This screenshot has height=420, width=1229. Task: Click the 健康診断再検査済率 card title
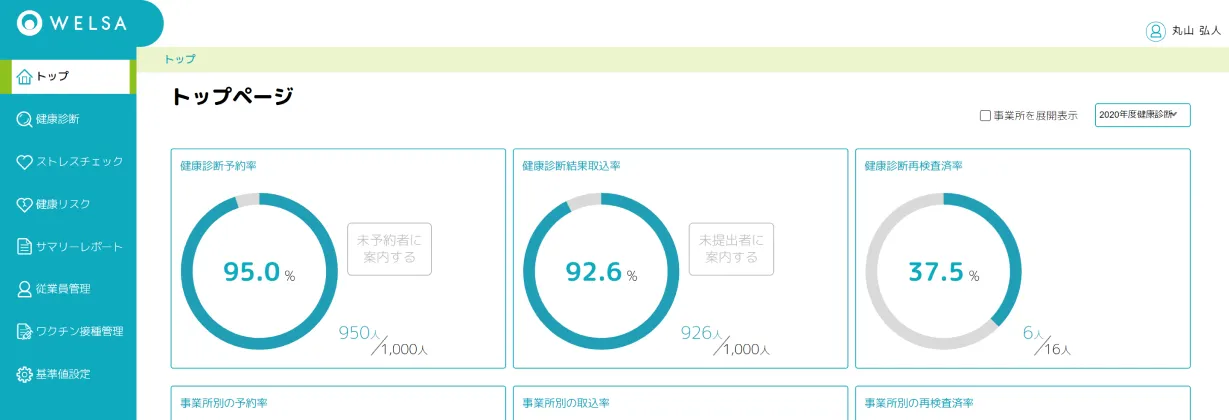pos(913,165)
